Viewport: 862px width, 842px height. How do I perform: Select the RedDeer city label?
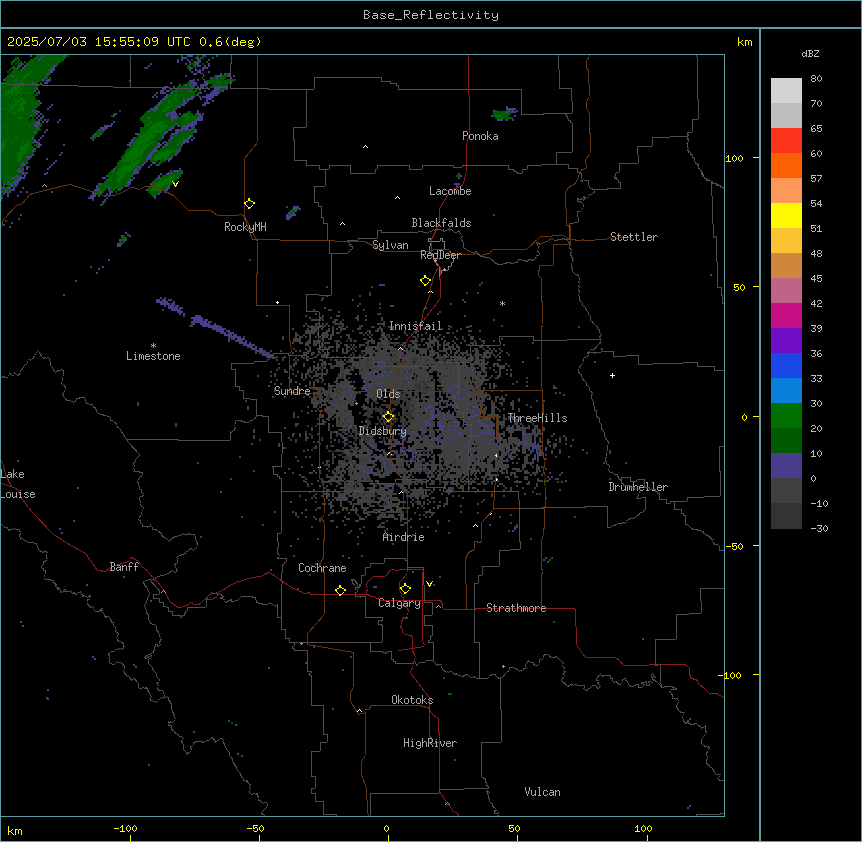(x=440, y=255)
